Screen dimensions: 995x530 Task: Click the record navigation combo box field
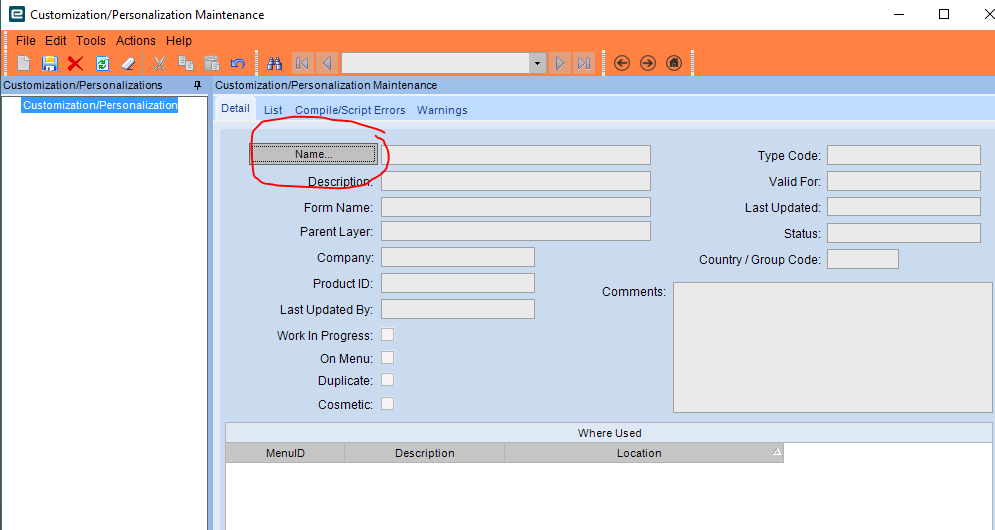pos(436,63)
